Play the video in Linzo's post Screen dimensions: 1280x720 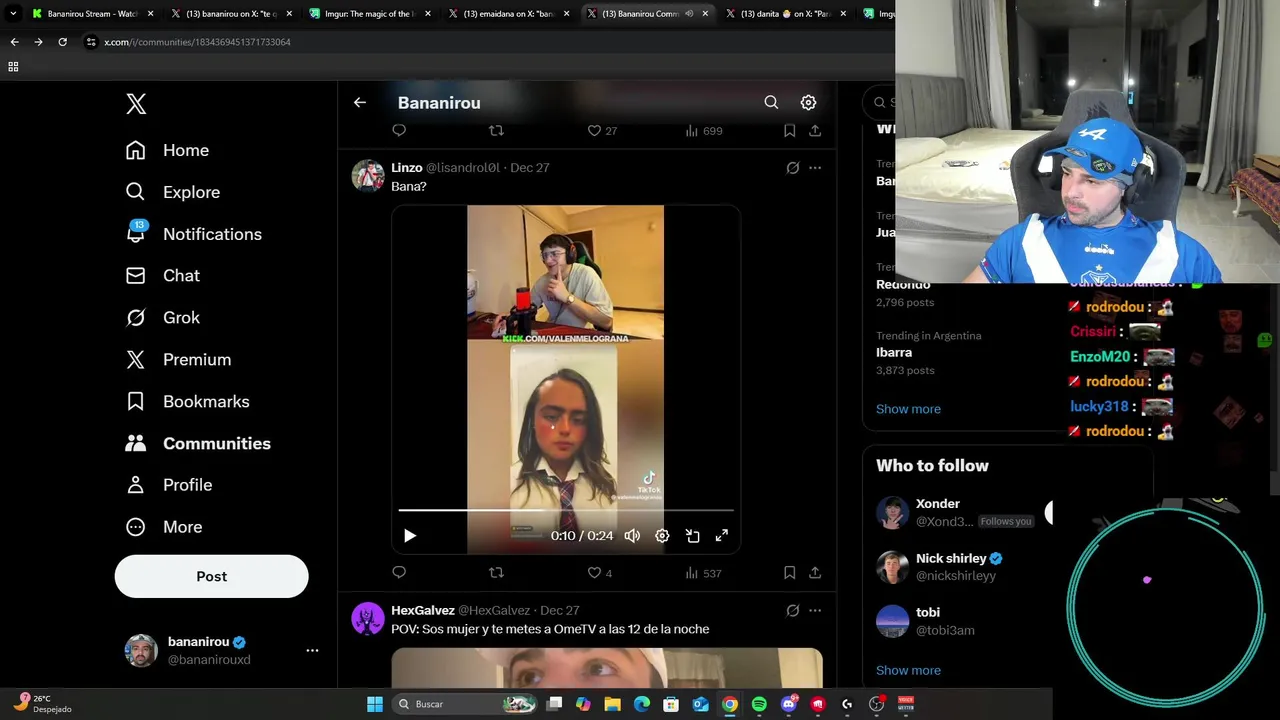point(409,536)
